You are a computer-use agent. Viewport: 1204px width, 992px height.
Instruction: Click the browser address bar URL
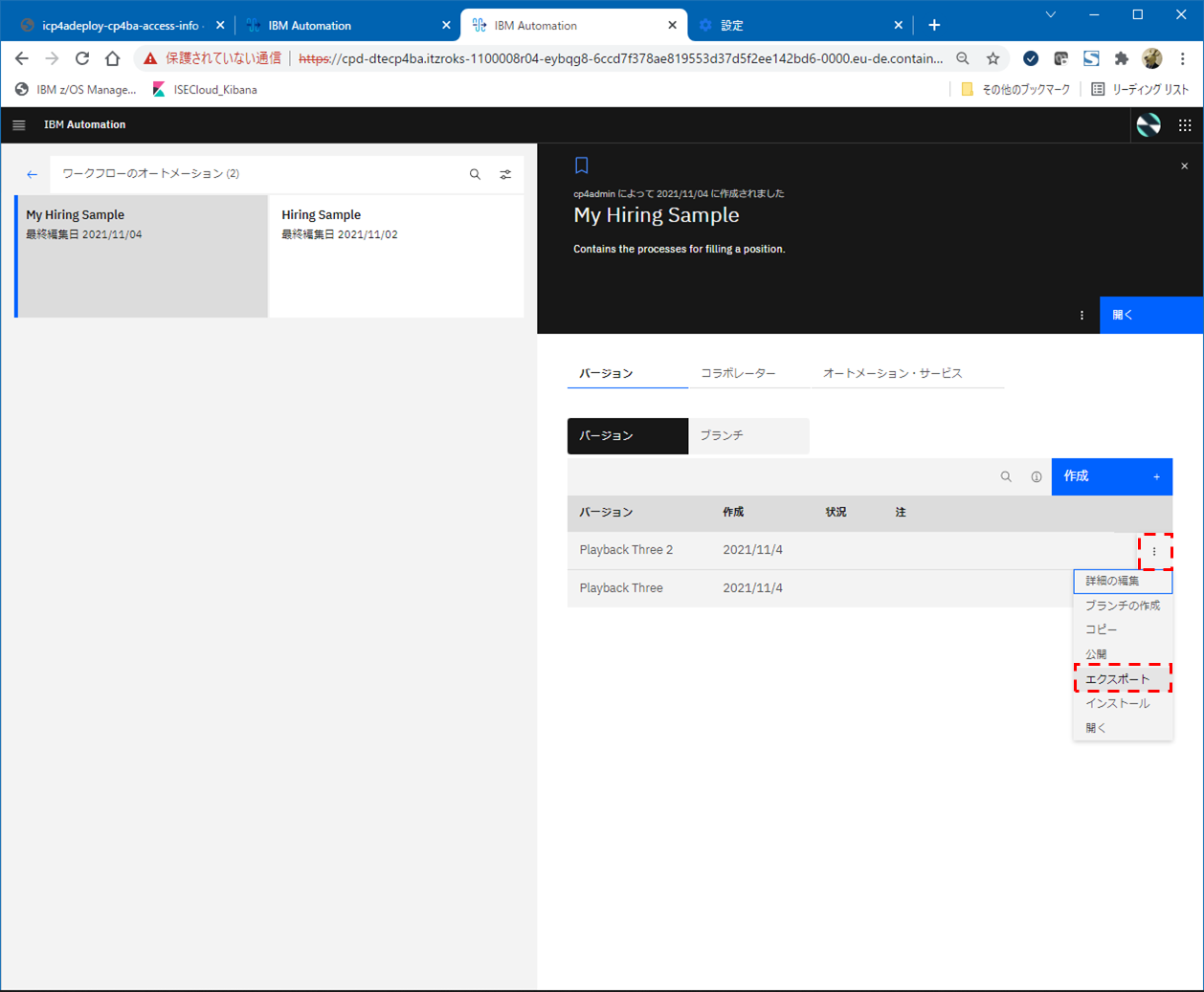coord(620,58)
